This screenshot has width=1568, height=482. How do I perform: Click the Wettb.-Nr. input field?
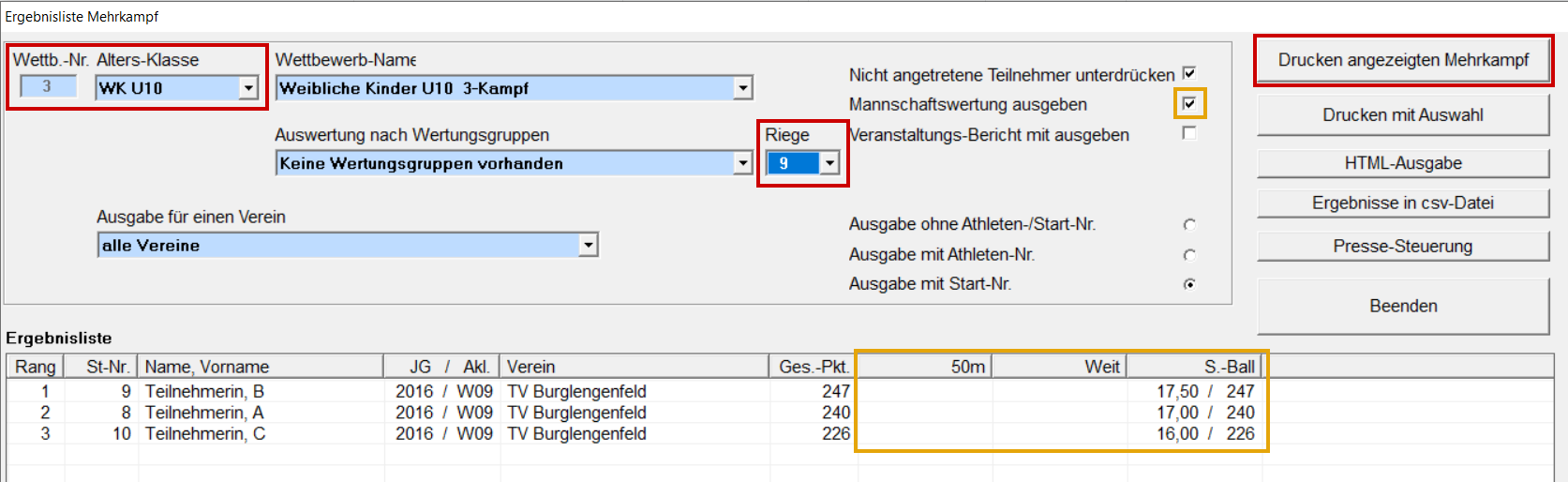pyautogui.click(x=47, y=87)
